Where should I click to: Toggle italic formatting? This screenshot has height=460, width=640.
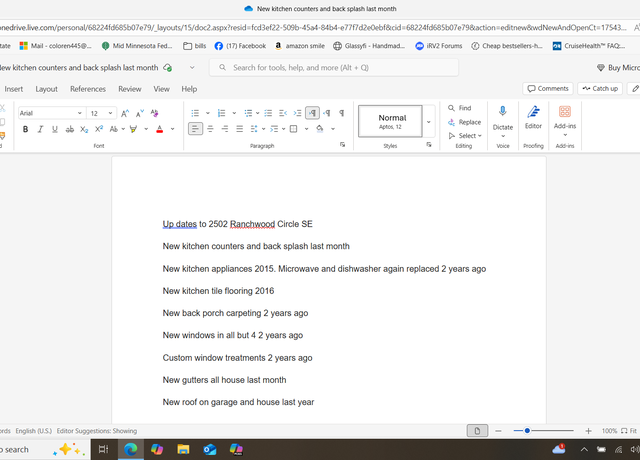[x=40, y=129]
